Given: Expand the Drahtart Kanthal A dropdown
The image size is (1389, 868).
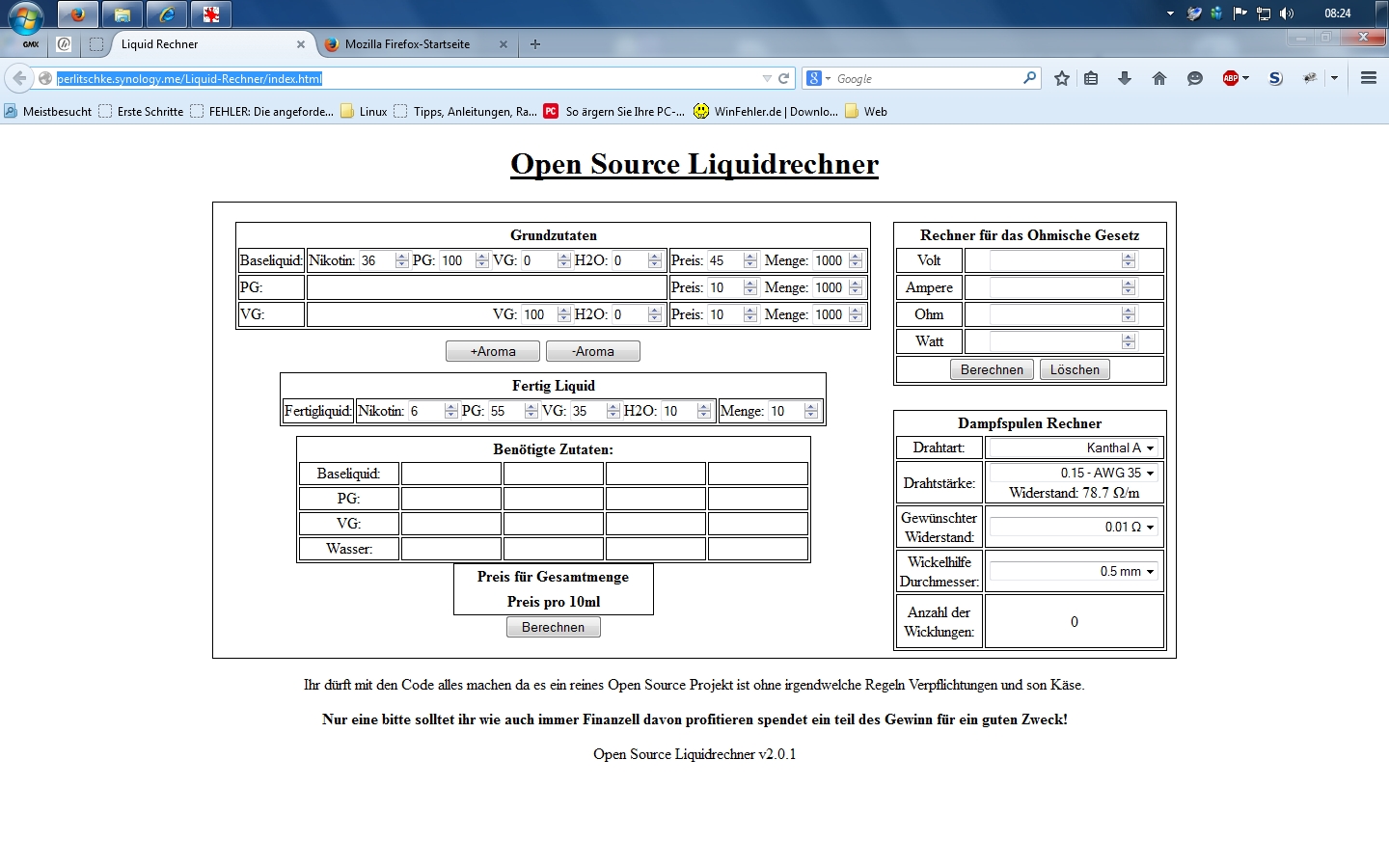Looking at the screenshot, I should 1074,448.
